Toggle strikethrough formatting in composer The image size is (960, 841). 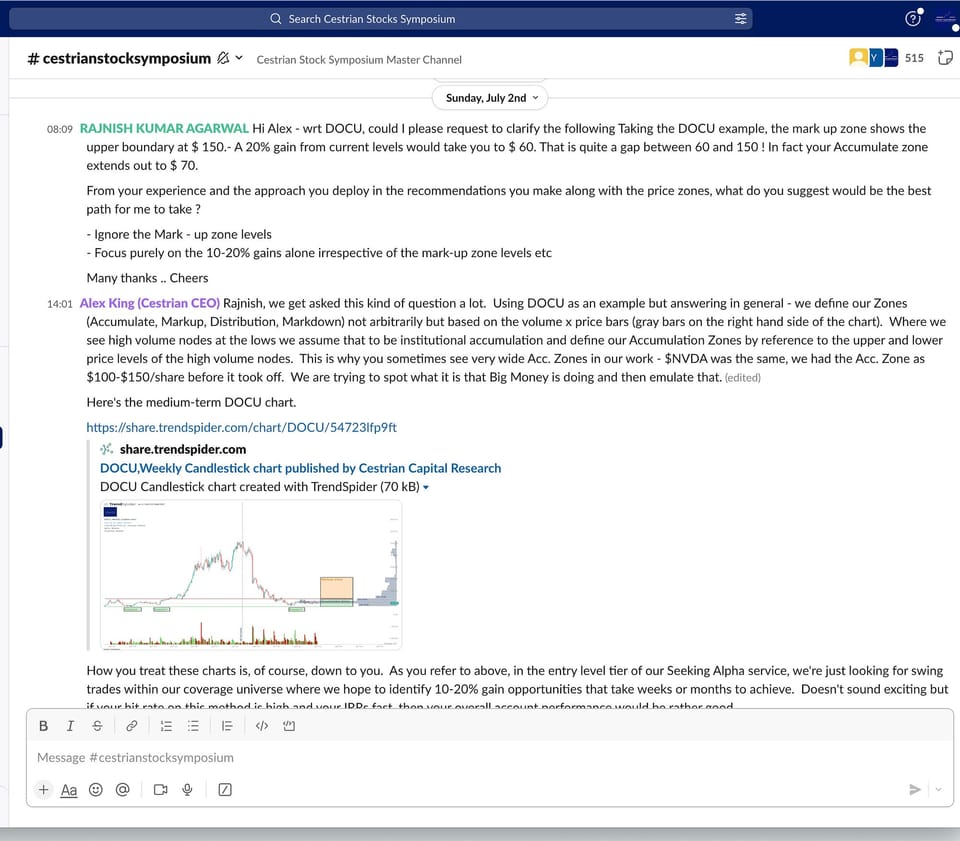[97, 726]
